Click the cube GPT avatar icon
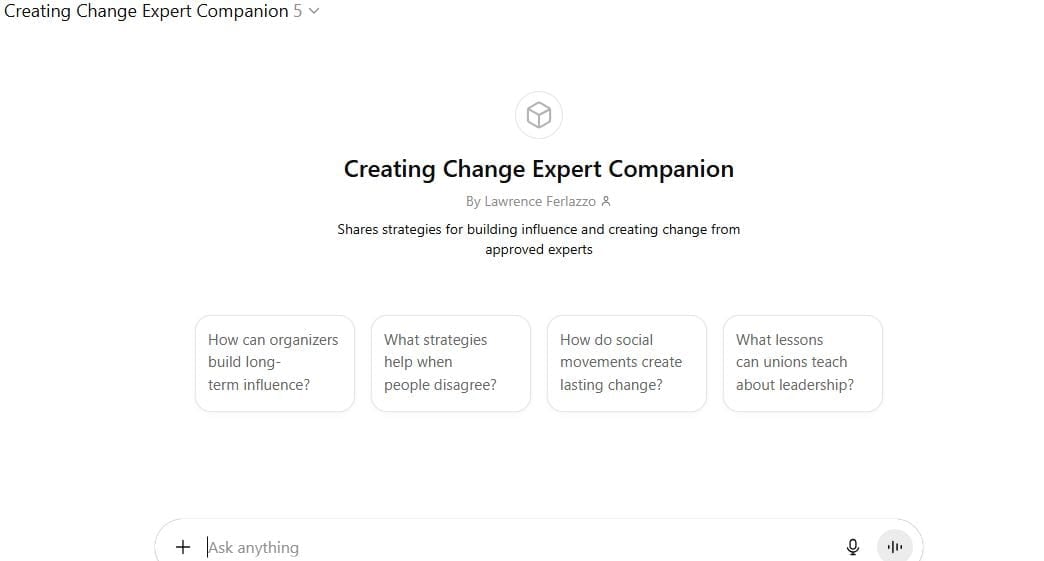1044x561 pixels. click(x=539, y=115)
